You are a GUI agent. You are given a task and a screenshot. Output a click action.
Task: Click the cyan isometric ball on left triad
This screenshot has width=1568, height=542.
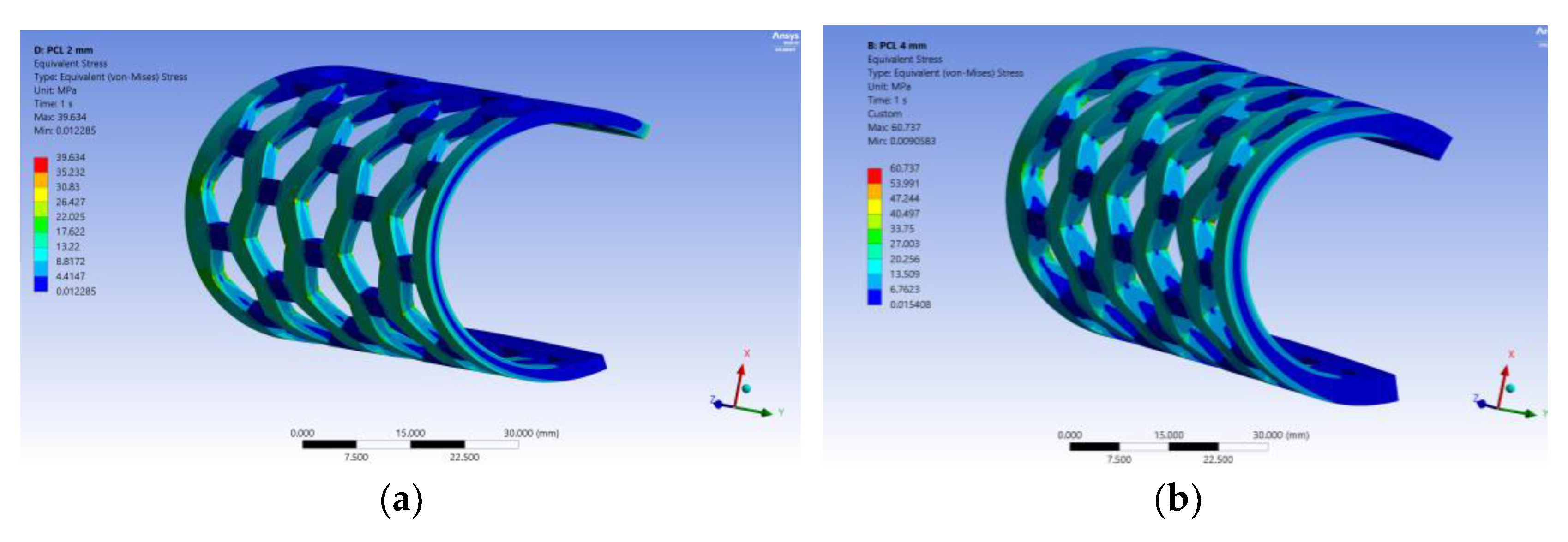point(747,389)
